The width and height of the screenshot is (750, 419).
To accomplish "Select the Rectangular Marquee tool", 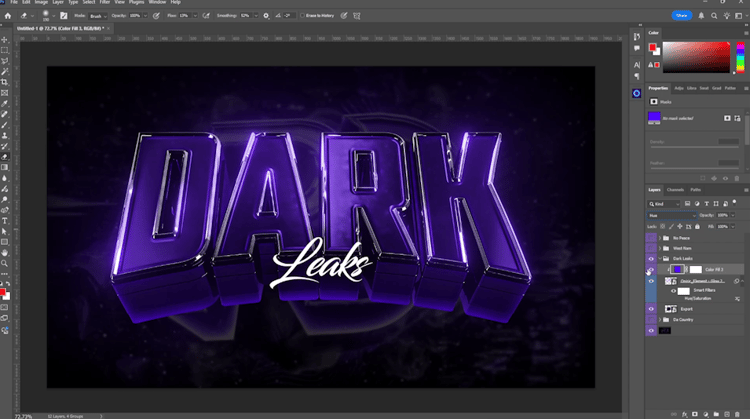I will coord(5,50).
